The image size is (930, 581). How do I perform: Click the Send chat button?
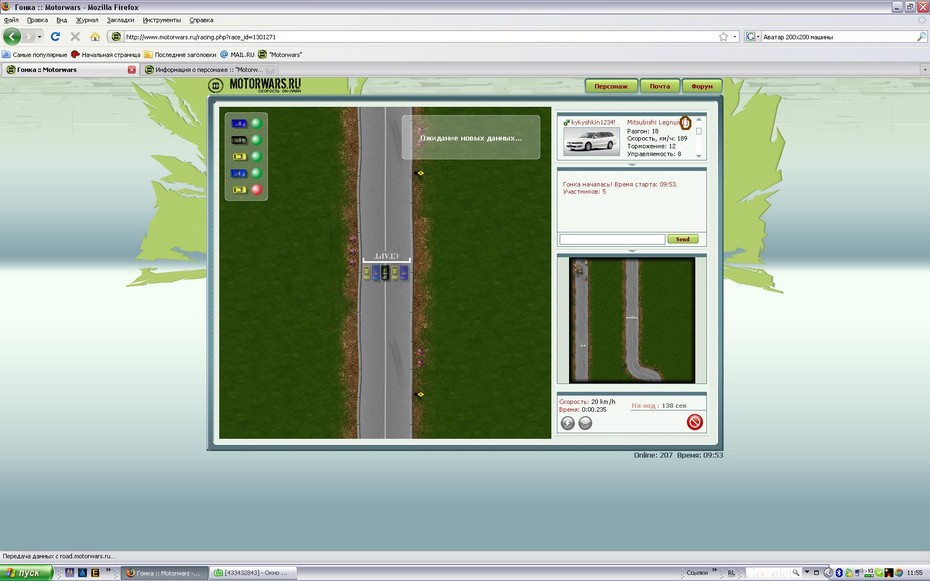click(683, 239)
